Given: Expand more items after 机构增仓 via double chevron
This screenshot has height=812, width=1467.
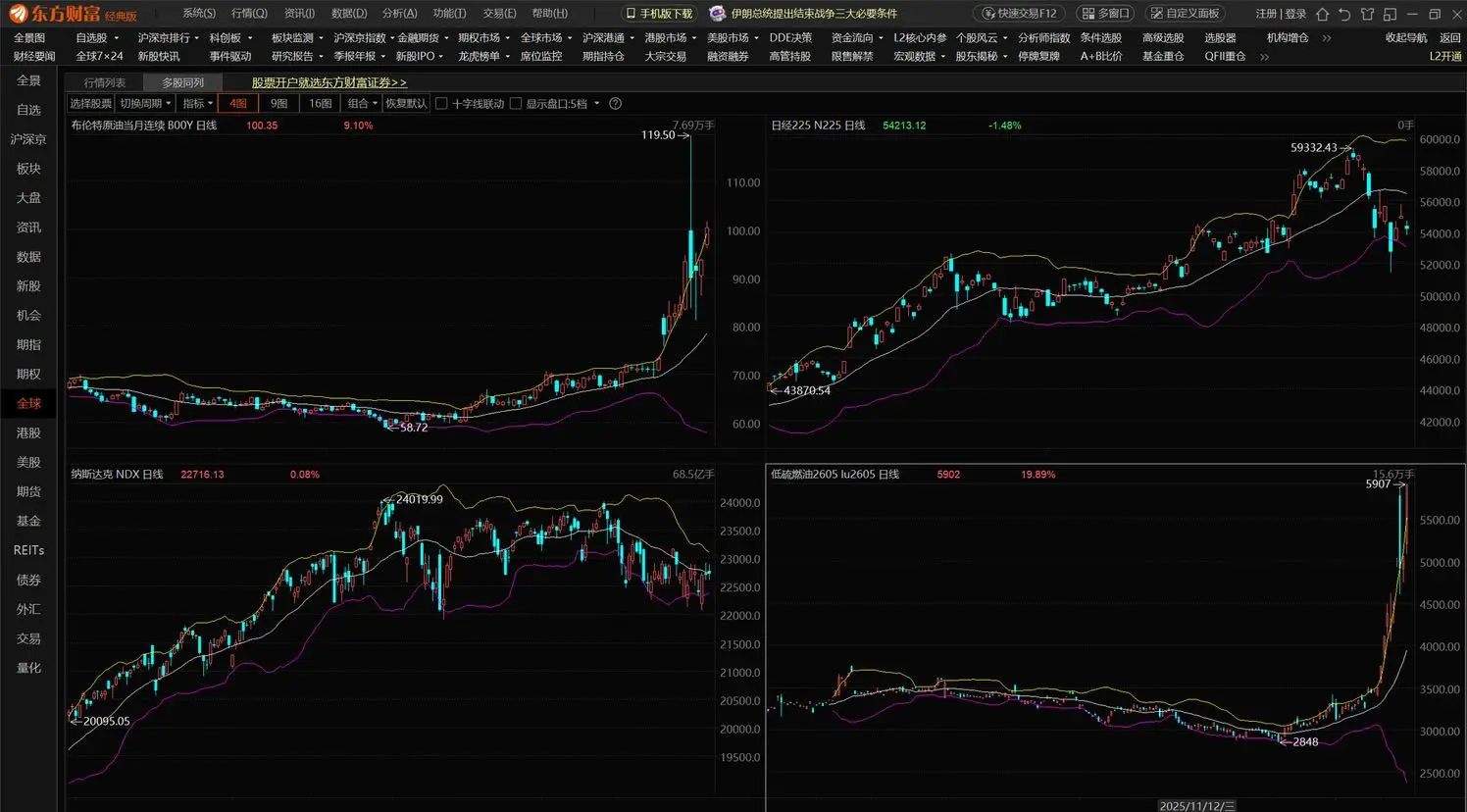Looking at the screenshot, I should point(1327,38).
